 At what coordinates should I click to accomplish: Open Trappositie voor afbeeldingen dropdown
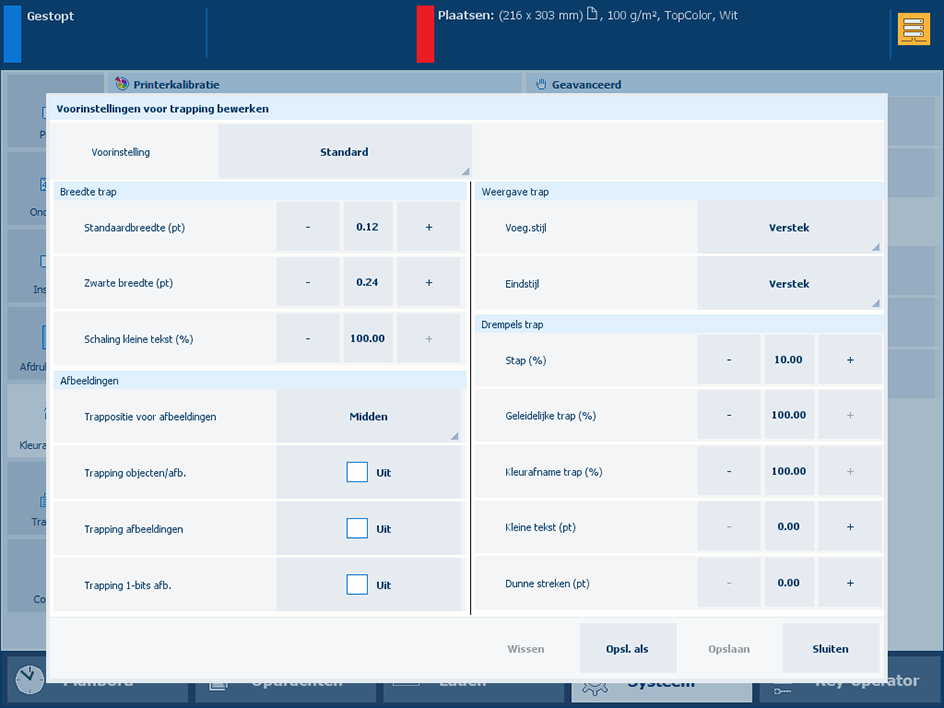tap(368, 417)
